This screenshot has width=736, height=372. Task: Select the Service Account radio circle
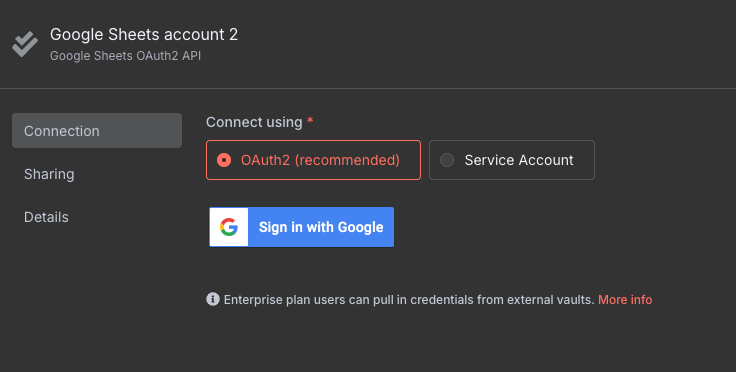click(447, 160)
